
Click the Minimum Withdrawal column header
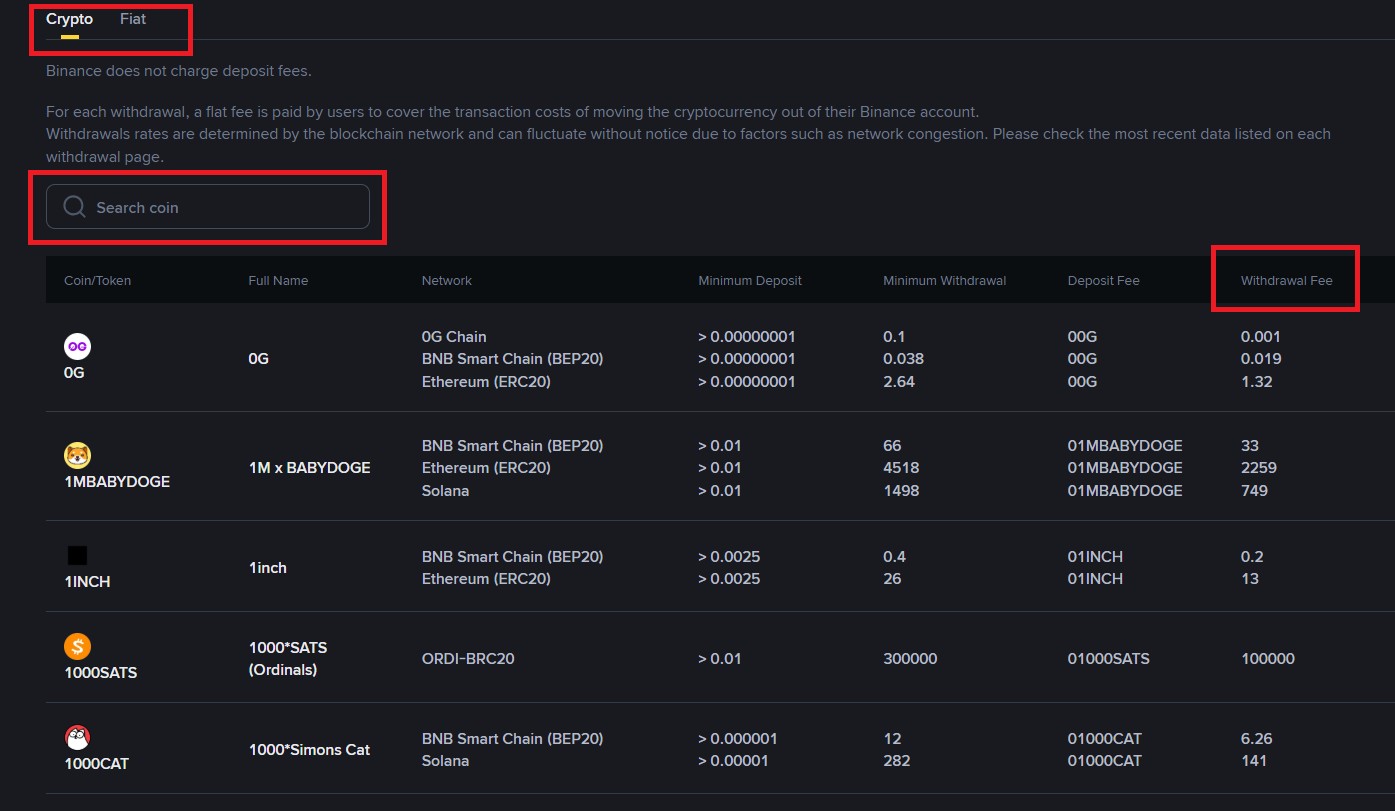pyautogui.click(x=944, y=281)
